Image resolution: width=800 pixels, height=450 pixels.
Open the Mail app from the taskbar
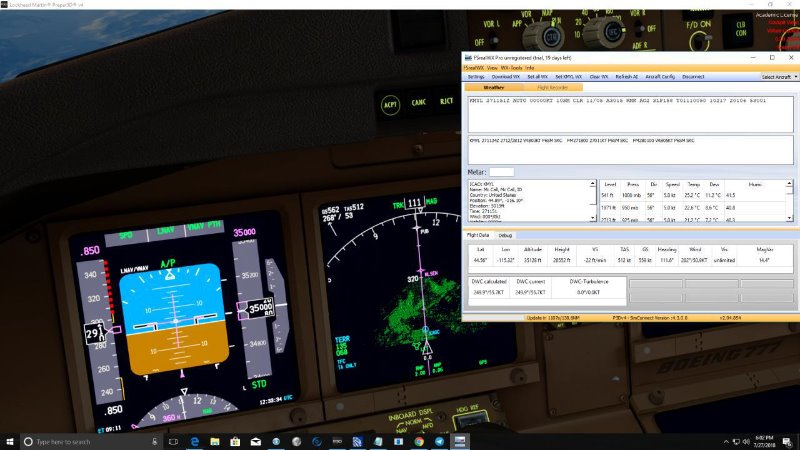256,442
